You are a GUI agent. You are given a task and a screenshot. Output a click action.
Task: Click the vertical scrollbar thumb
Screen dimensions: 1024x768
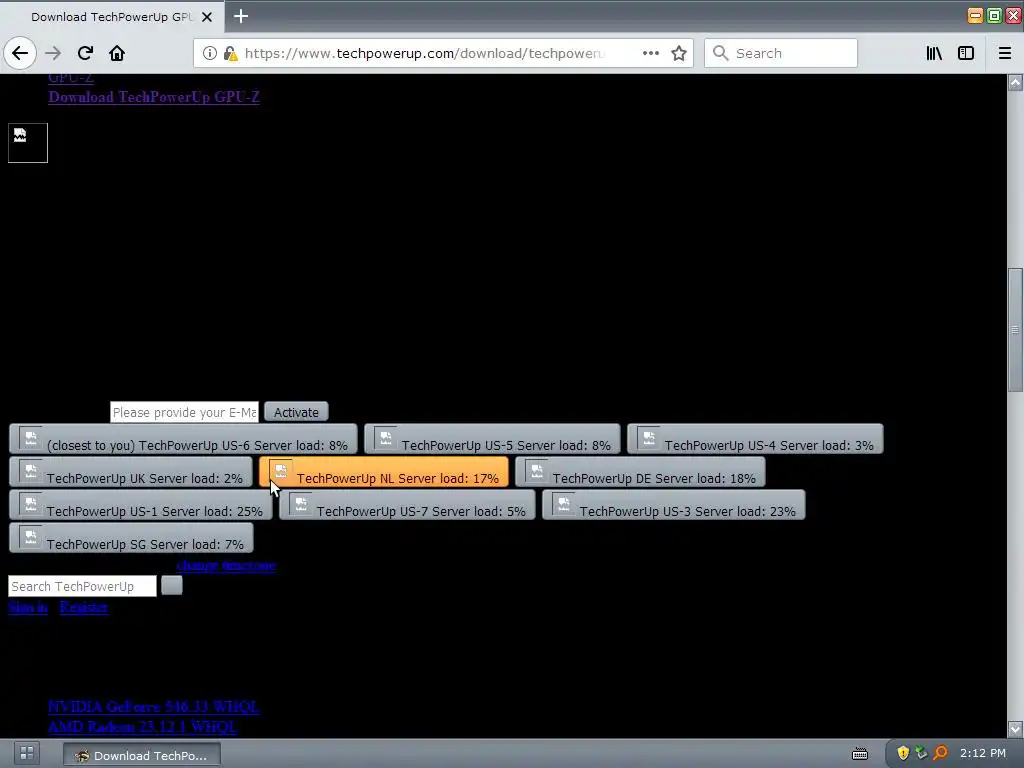click(x=1016, y=330)
